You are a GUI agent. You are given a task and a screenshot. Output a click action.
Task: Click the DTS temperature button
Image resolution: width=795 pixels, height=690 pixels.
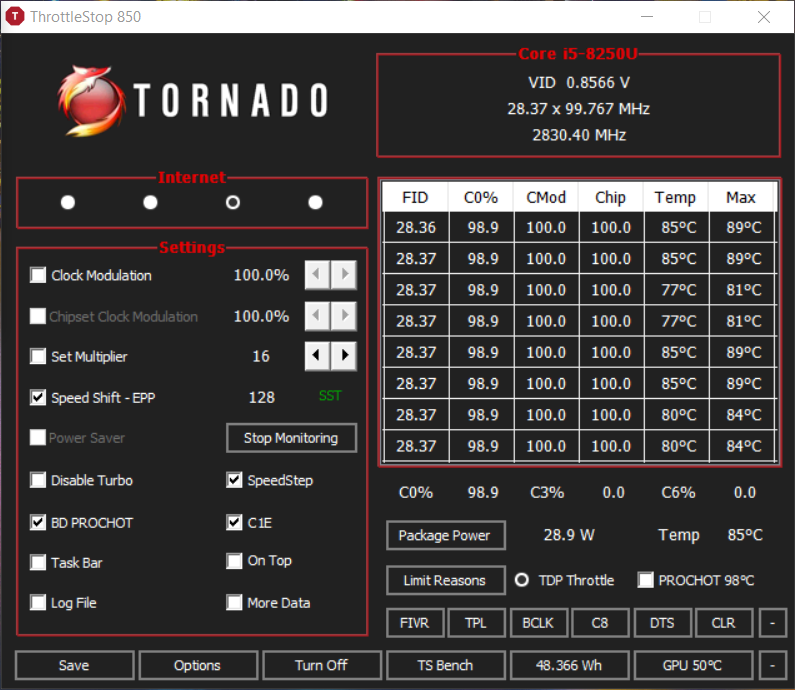[663, 623]
